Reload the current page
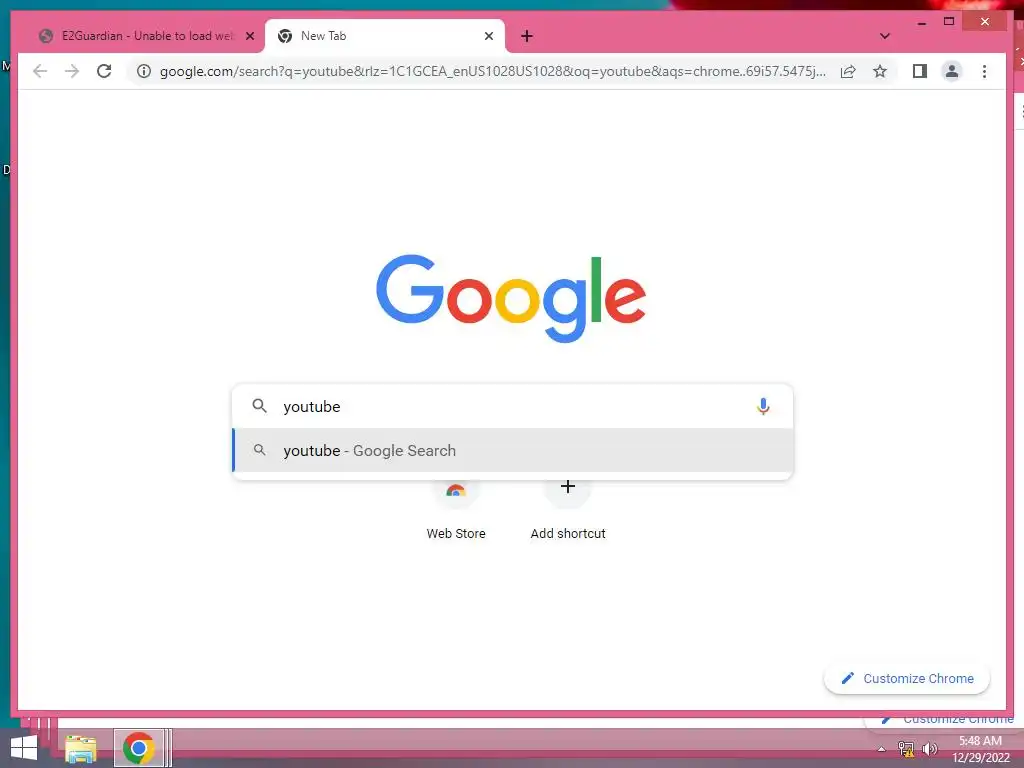This screenshot has width=1024, height=768. coord(104,71)
